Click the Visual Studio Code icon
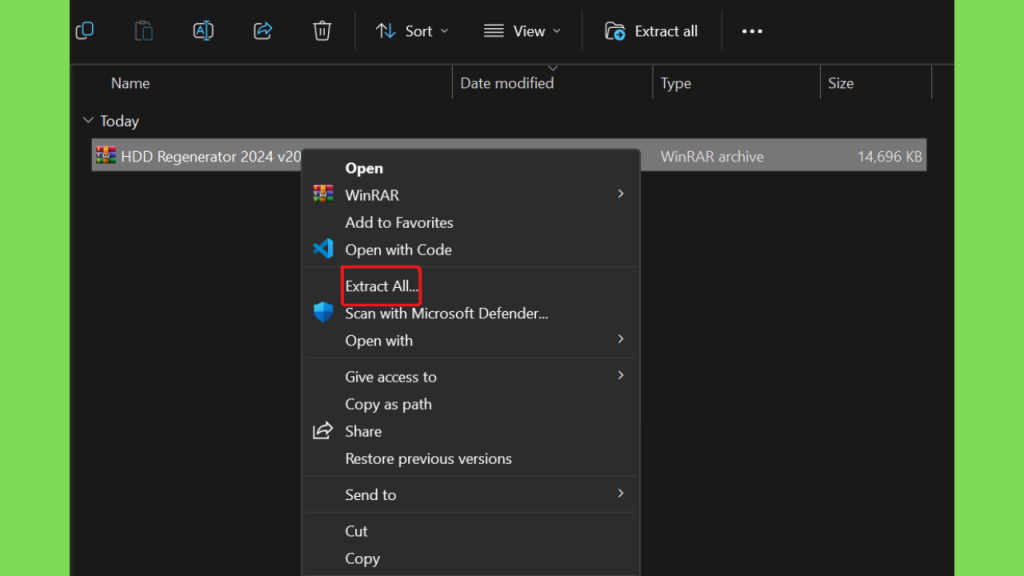This screenshot has width=1024, height=576. click(323, 250)
